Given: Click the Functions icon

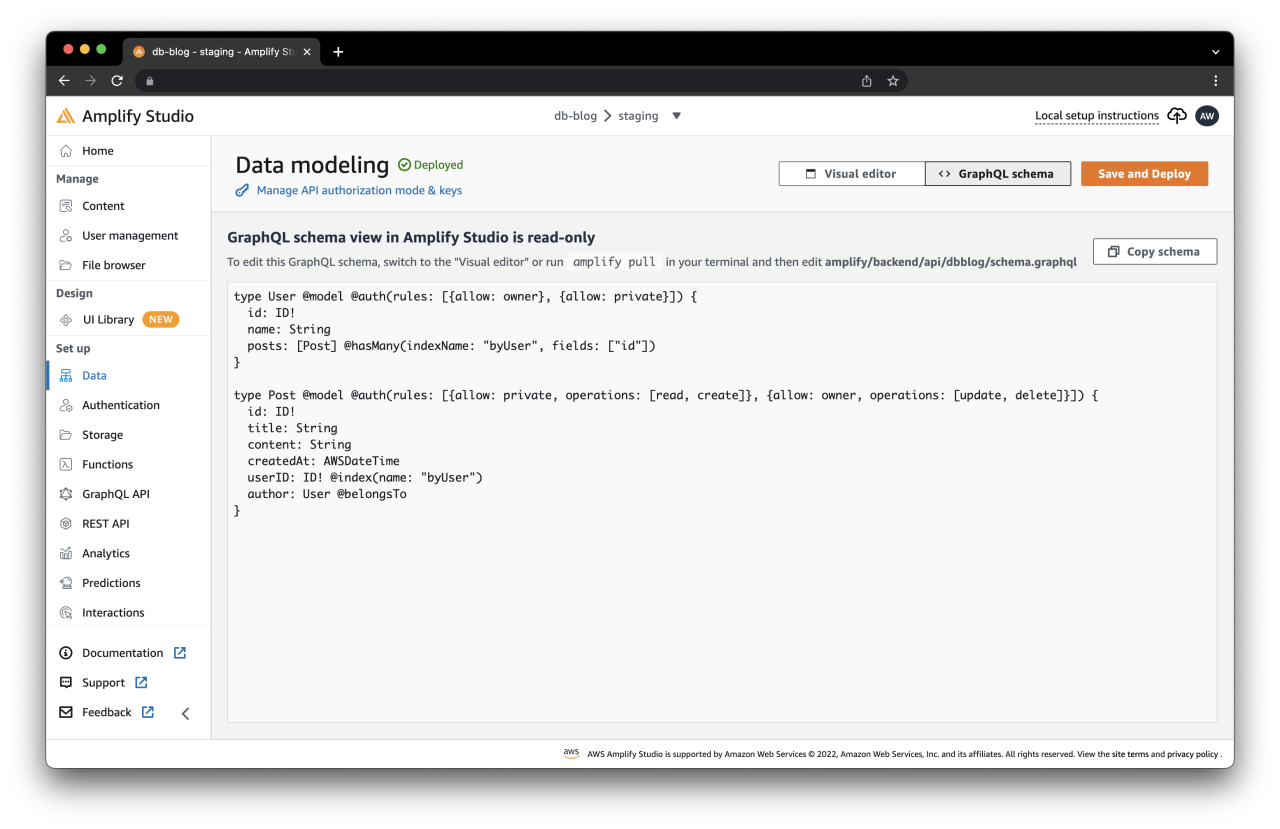Looking at the screenshot, I should click(x=66, y=464).
